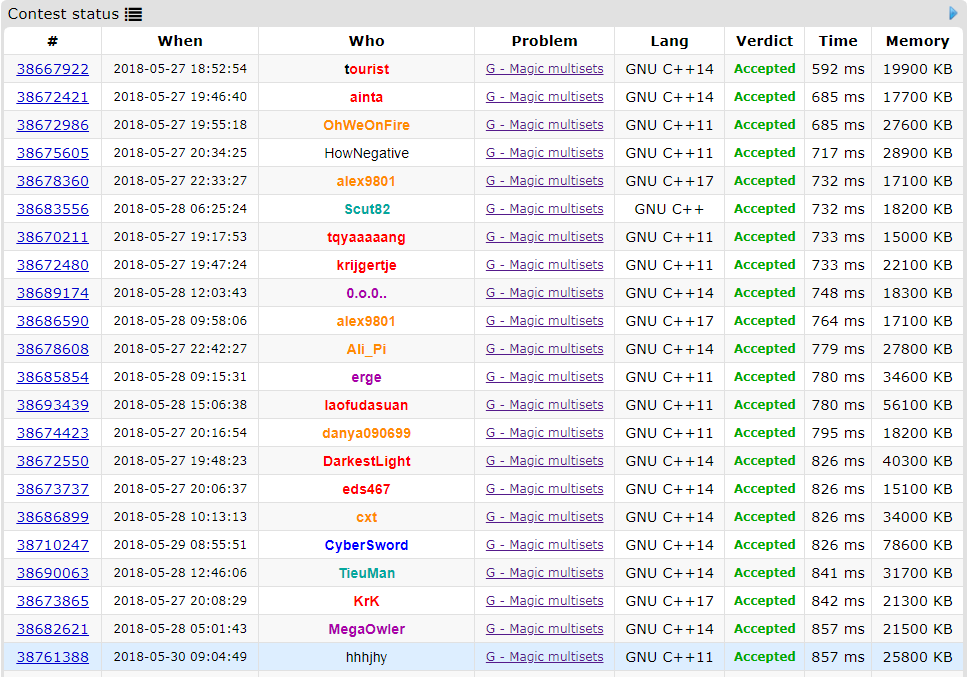Open submission 38683556

click(x=52, y=209)
